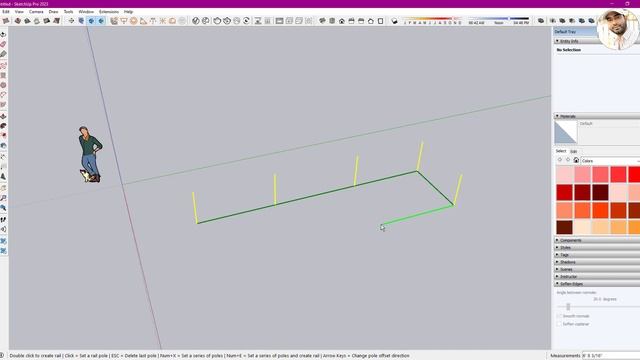Enable the Smooth normals checkbox

tap(559, 316)
